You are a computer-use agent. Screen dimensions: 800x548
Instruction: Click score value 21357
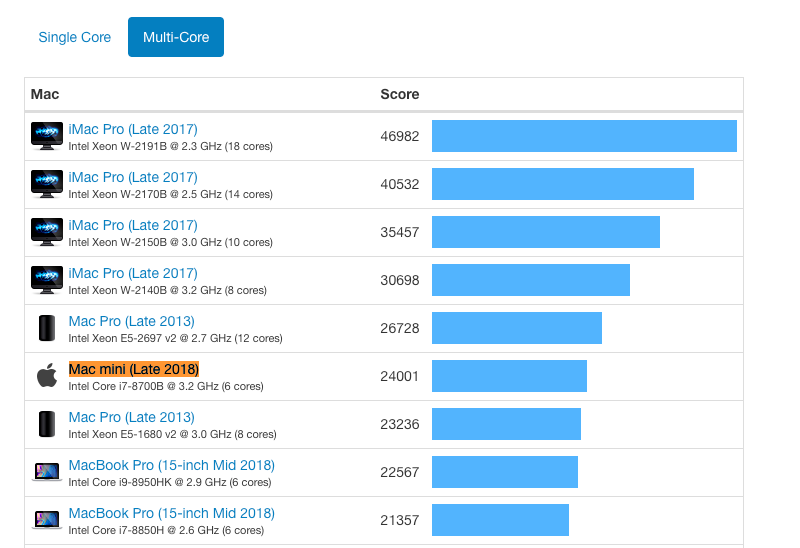pos(399,520)
